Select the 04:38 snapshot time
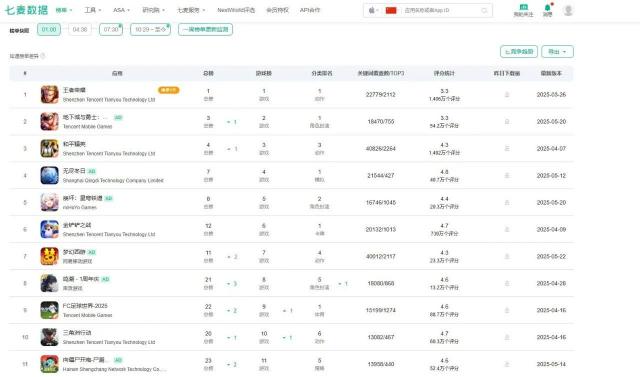 click(x=80, y=29)
